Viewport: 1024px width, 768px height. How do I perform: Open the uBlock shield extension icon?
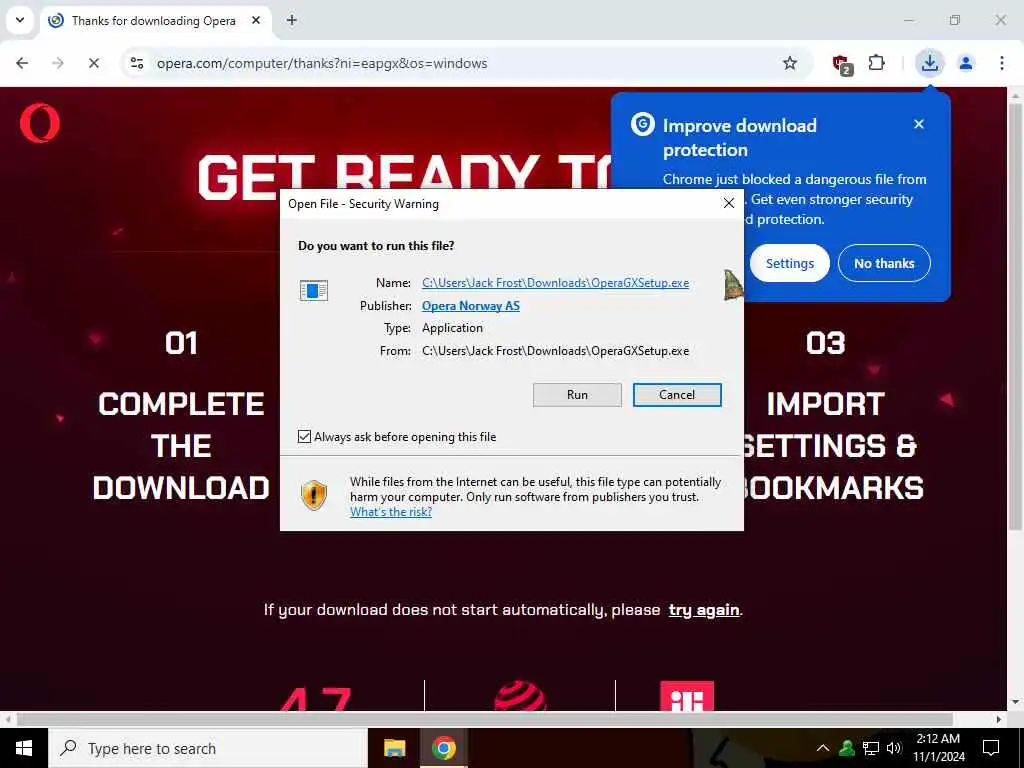[x=842, y=64]
